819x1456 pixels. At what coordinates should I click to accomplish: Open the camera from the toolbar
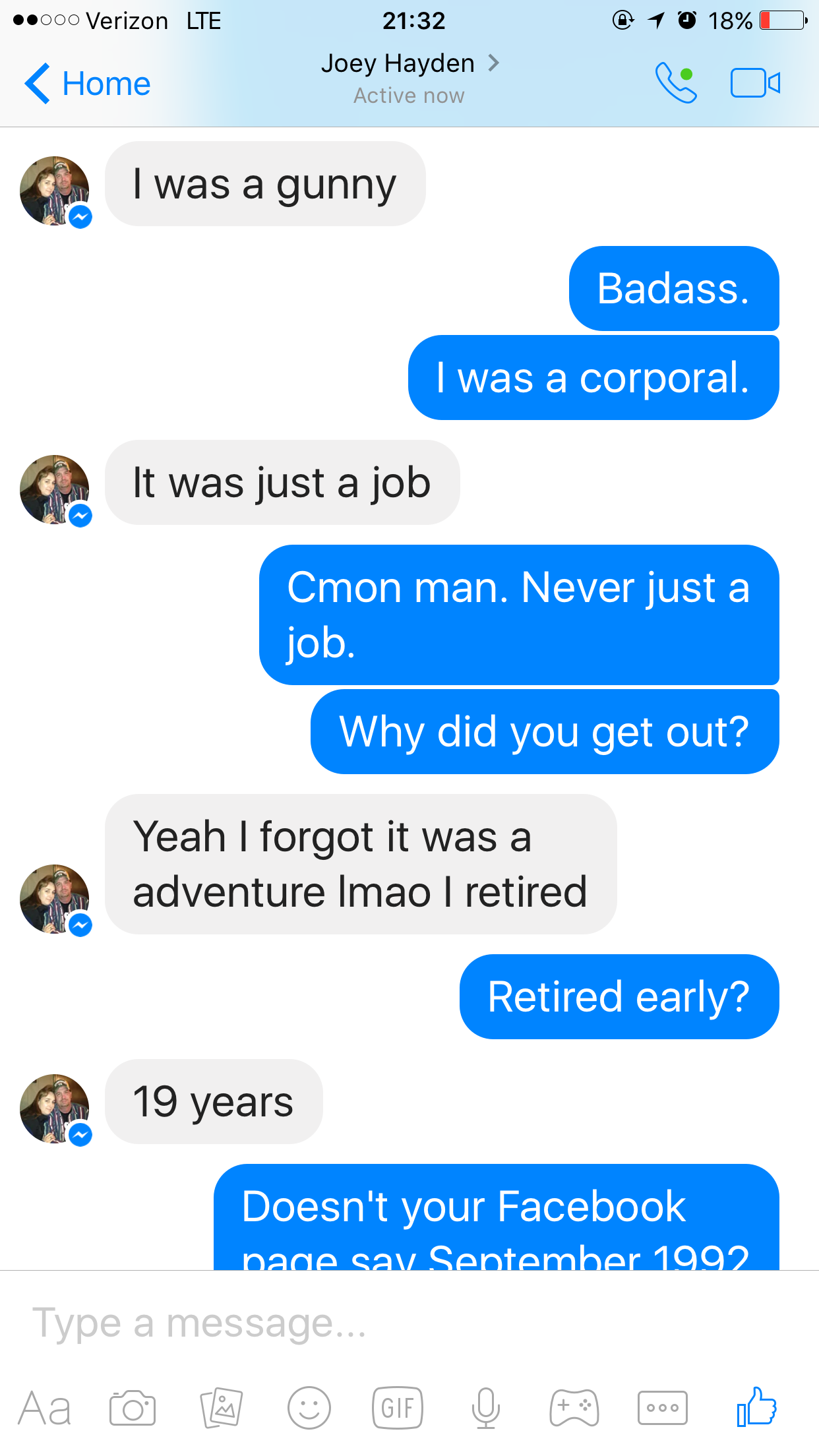[133, 1409]
